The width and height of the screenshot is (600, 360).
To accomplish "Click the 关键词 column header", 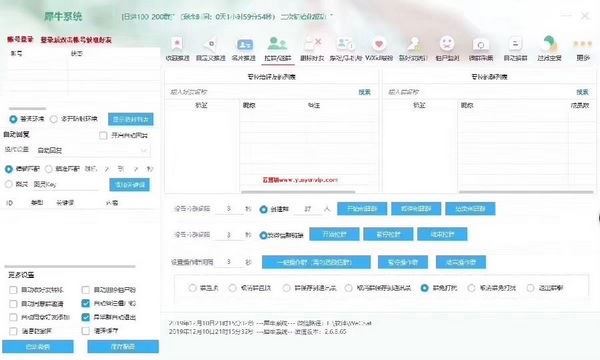I will coord(65,203).
